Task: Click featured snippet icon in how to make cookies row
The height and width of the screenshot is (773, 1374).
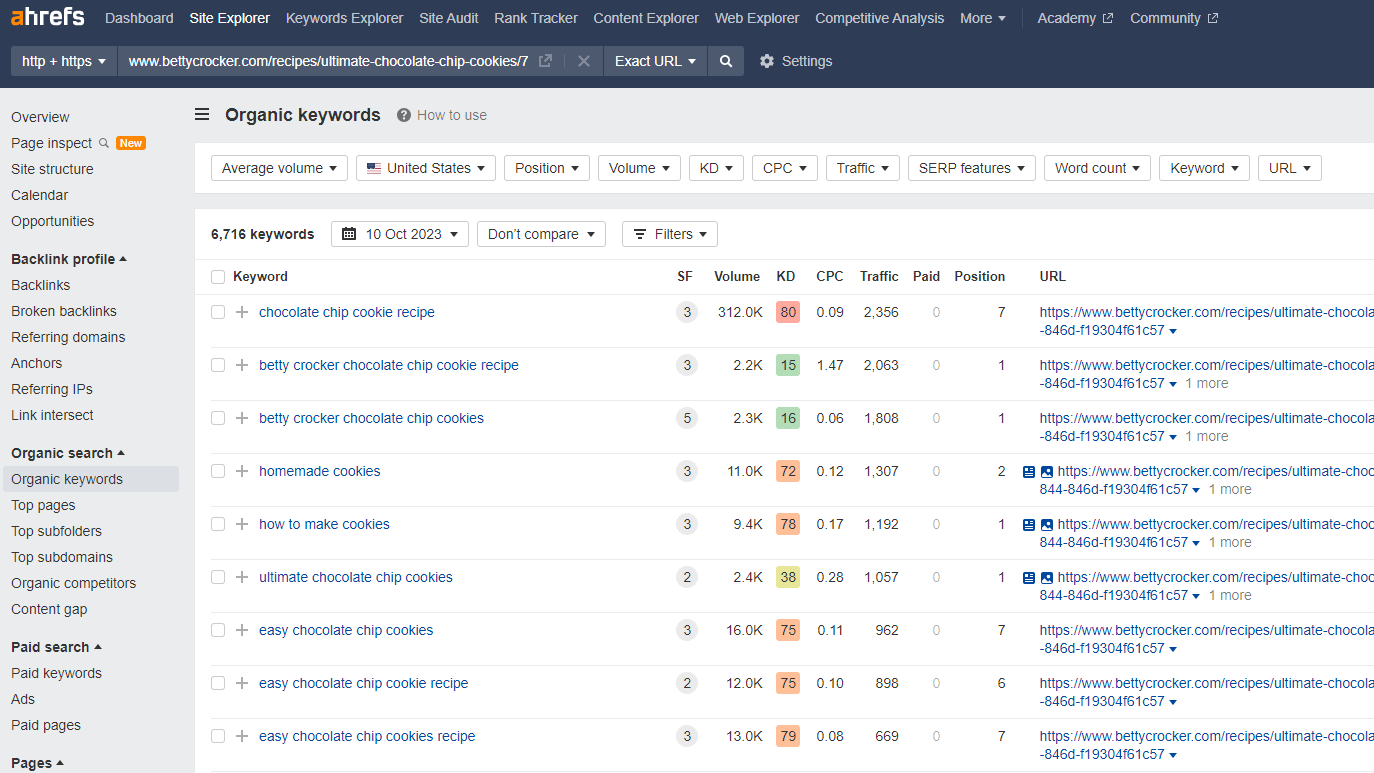Action: click(x=1028, y=524)
